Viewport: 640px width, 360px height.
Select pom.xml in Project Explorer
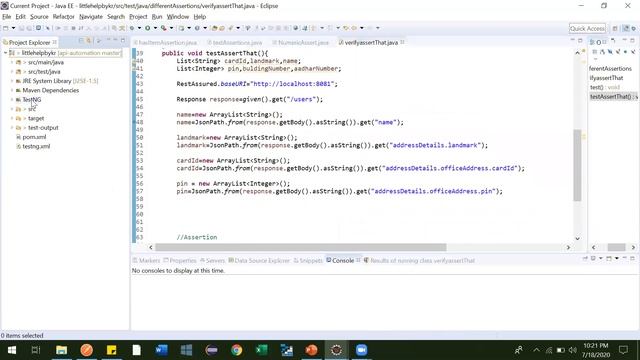tap(34, 137)
